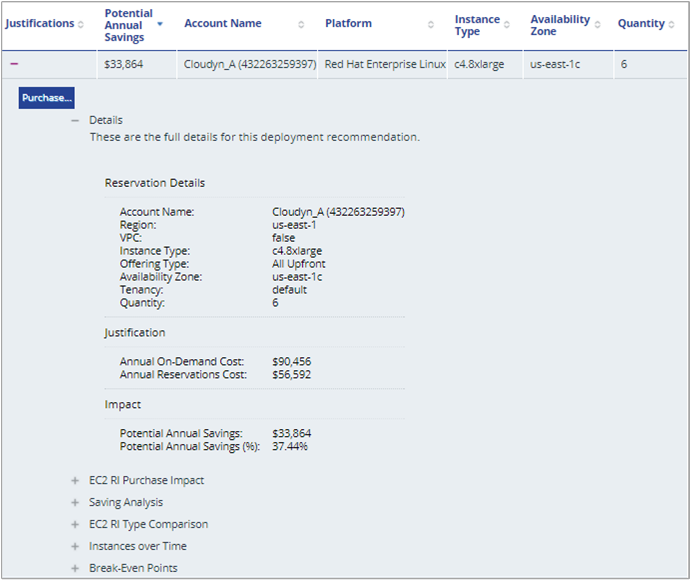Select the Red Hat Enterprise Linux cell
The width and height of the screenshot is (691, 580).
coord(382,64)
